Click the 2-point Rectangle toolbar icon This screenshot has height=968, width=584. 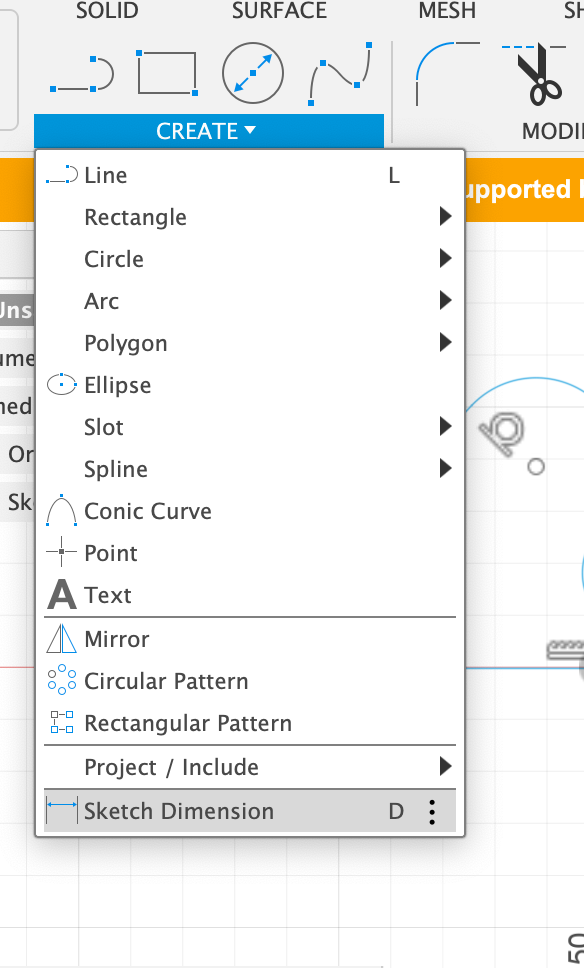(167, 73)
